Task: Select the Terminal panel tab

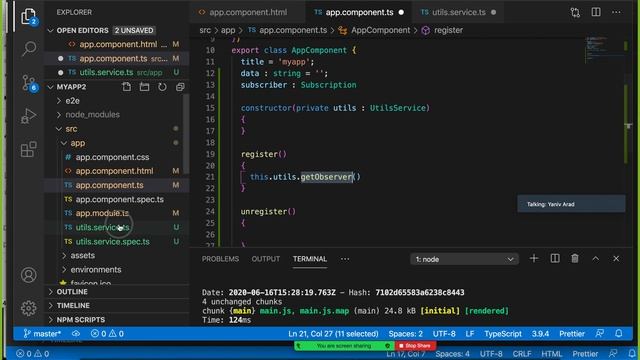Action: (310, 259)
